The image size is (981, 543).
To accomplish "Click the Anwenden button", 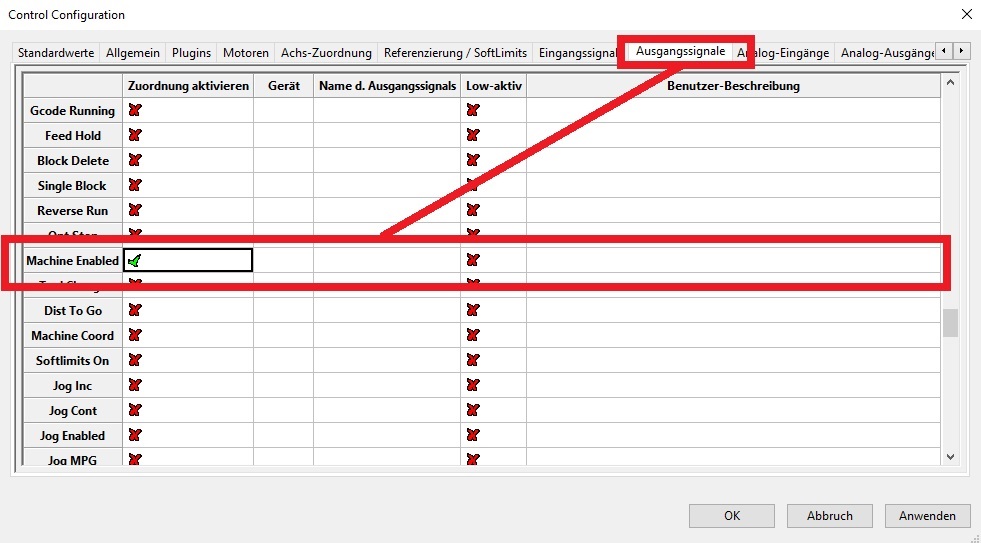I will 927,516.
